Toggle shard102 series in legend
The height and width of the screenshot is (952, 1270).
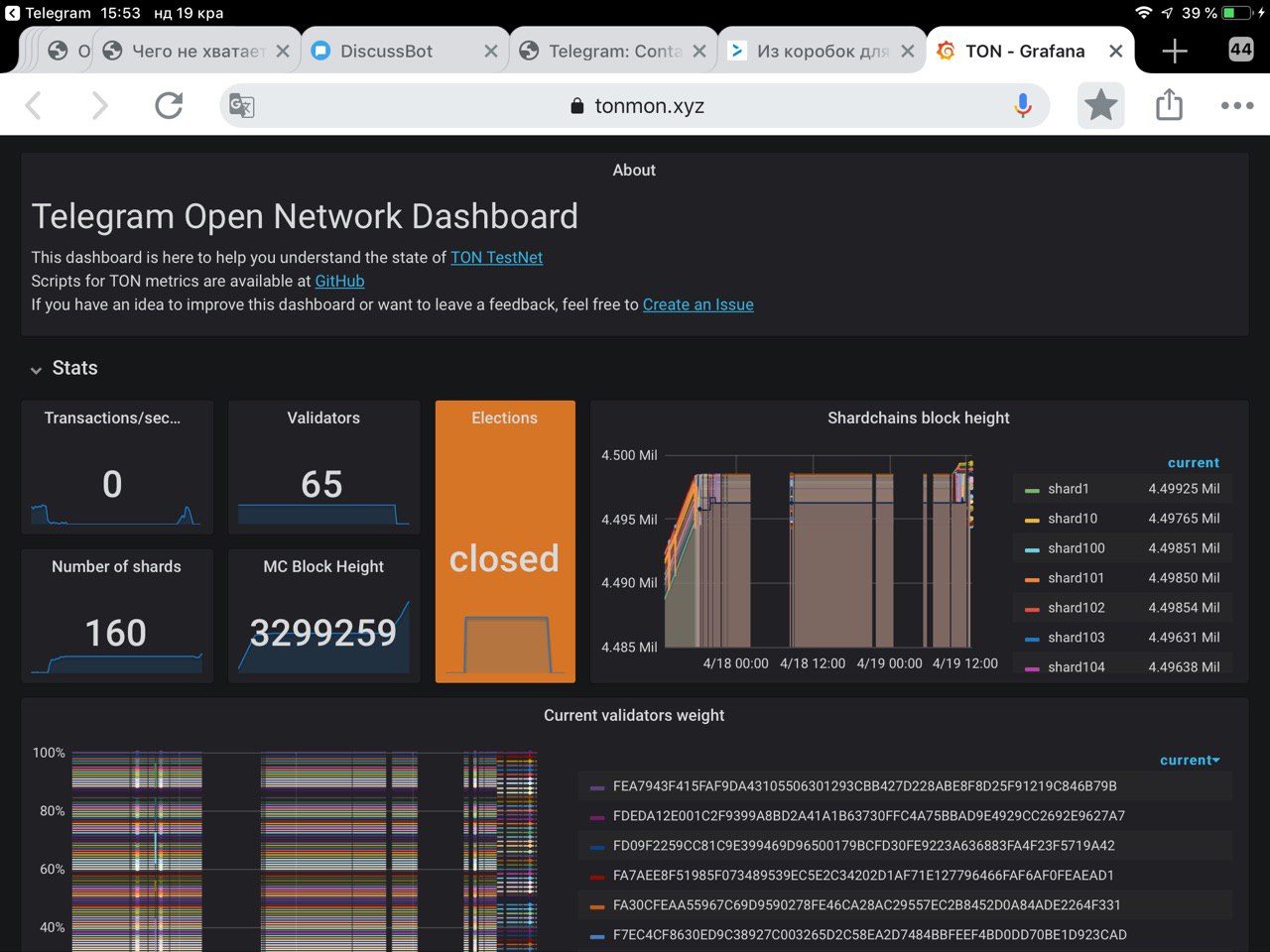[1077, 607]
